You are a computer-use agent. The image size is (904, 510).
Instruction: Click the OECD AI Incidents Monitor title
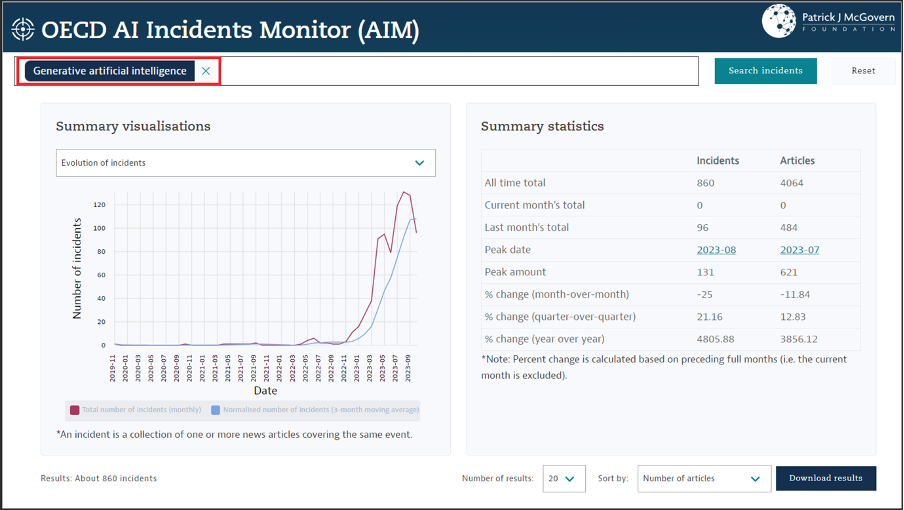tap(230, 29)
